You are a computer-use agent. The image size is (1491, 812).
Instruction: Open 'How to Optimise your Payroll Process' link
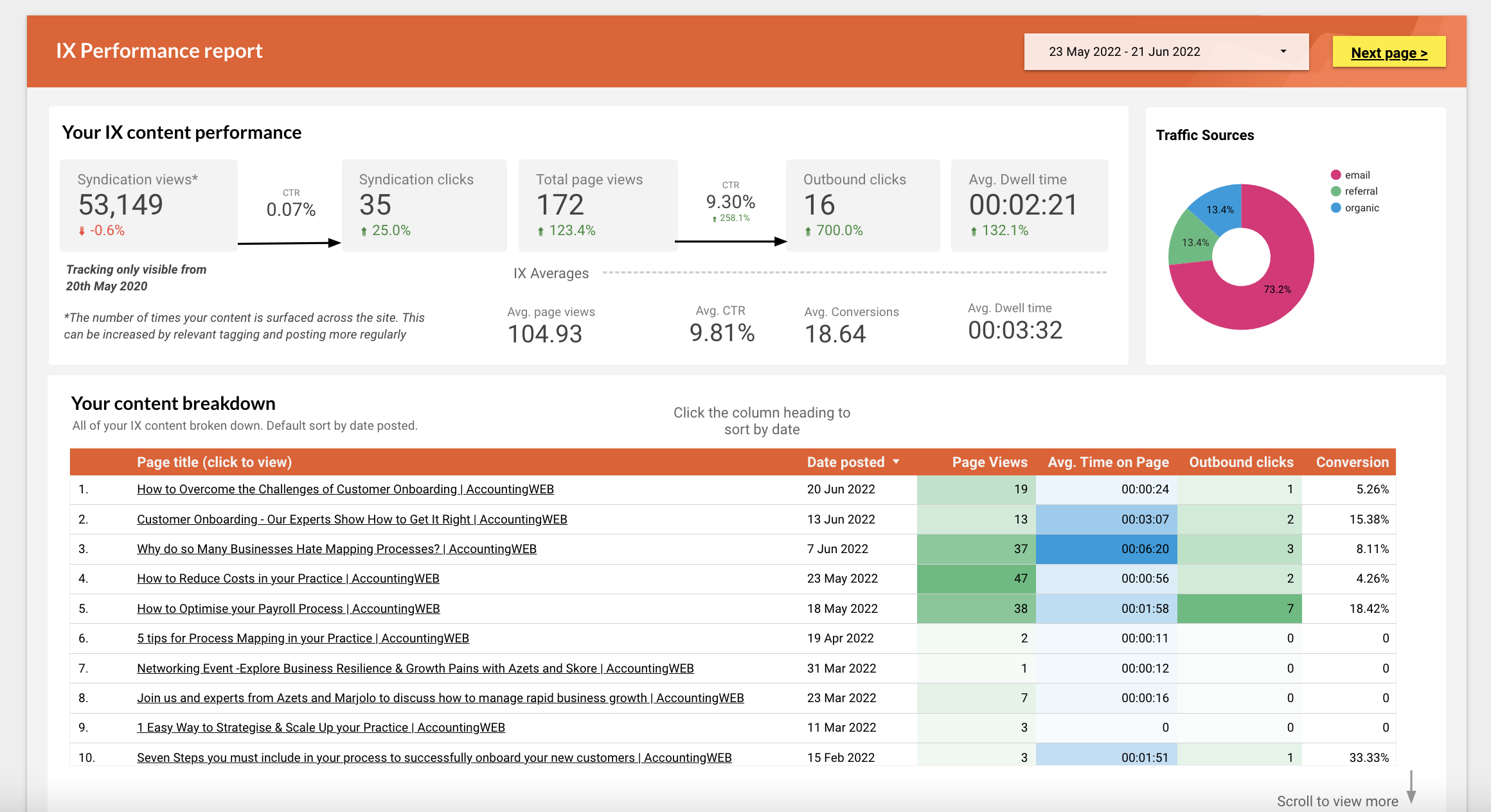click(288, 609)
